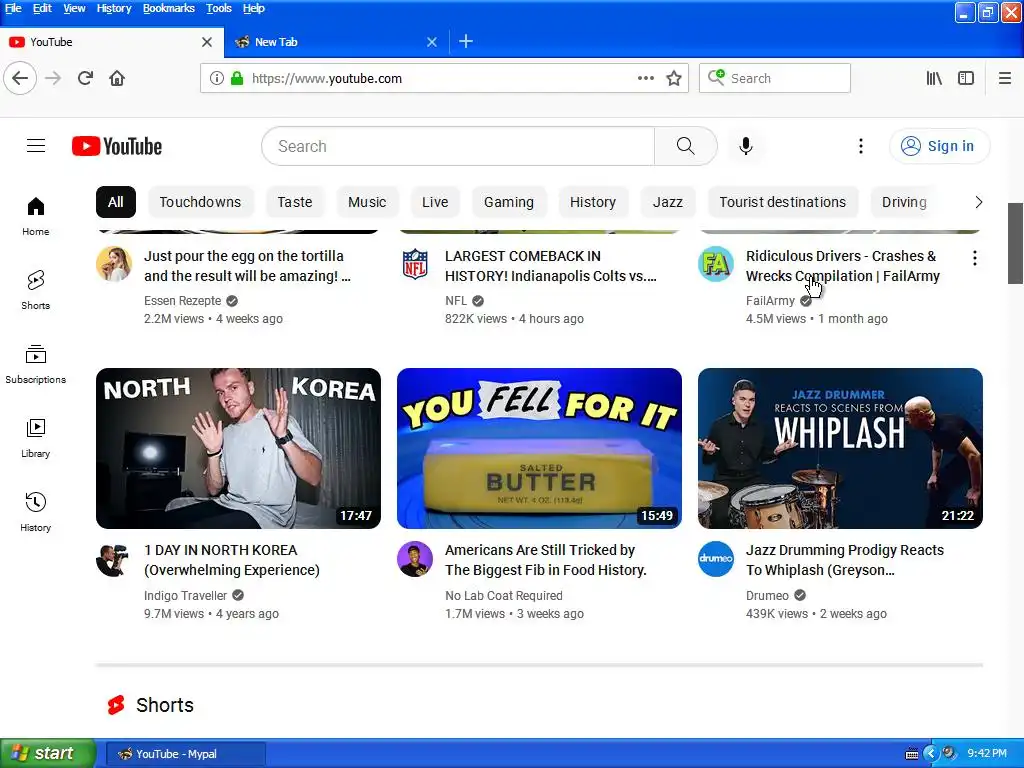This screenshot has width=1024, height=768.
Task: Click the green padlock security icon
Action: point(237,78)
